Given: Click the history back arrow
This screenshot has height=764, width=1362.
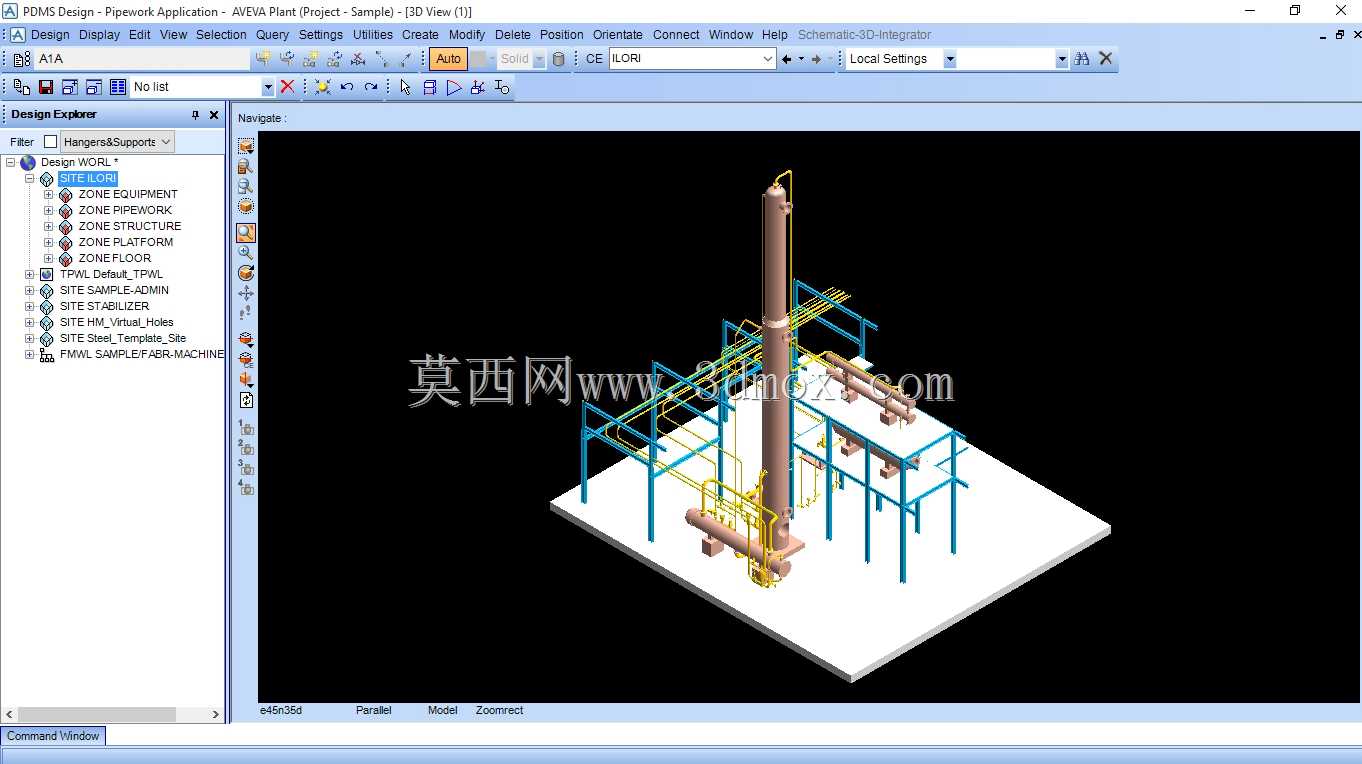Looking at the screenshot, I should (x=786, y=59).
